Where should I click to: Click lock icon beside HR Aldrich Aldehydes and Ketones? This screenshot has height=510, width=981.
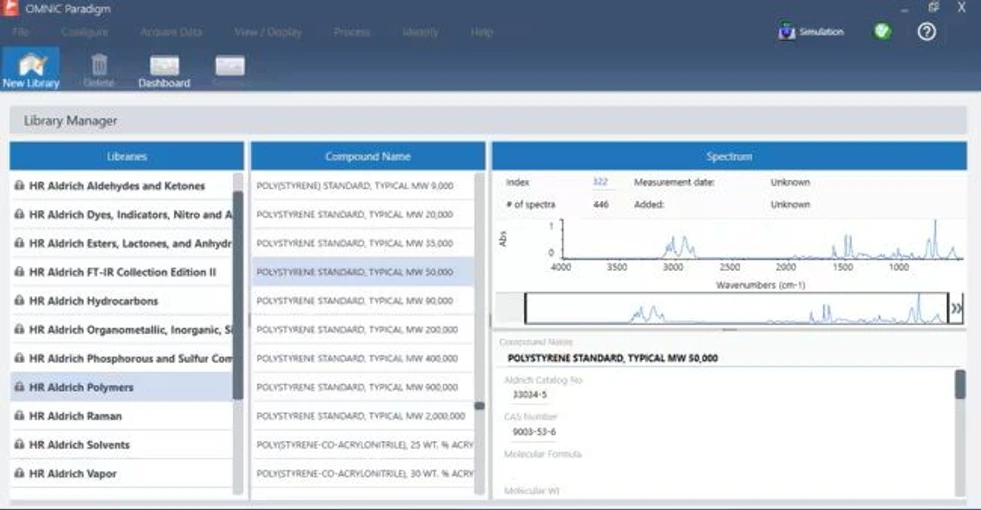click(x=19, y=185)
